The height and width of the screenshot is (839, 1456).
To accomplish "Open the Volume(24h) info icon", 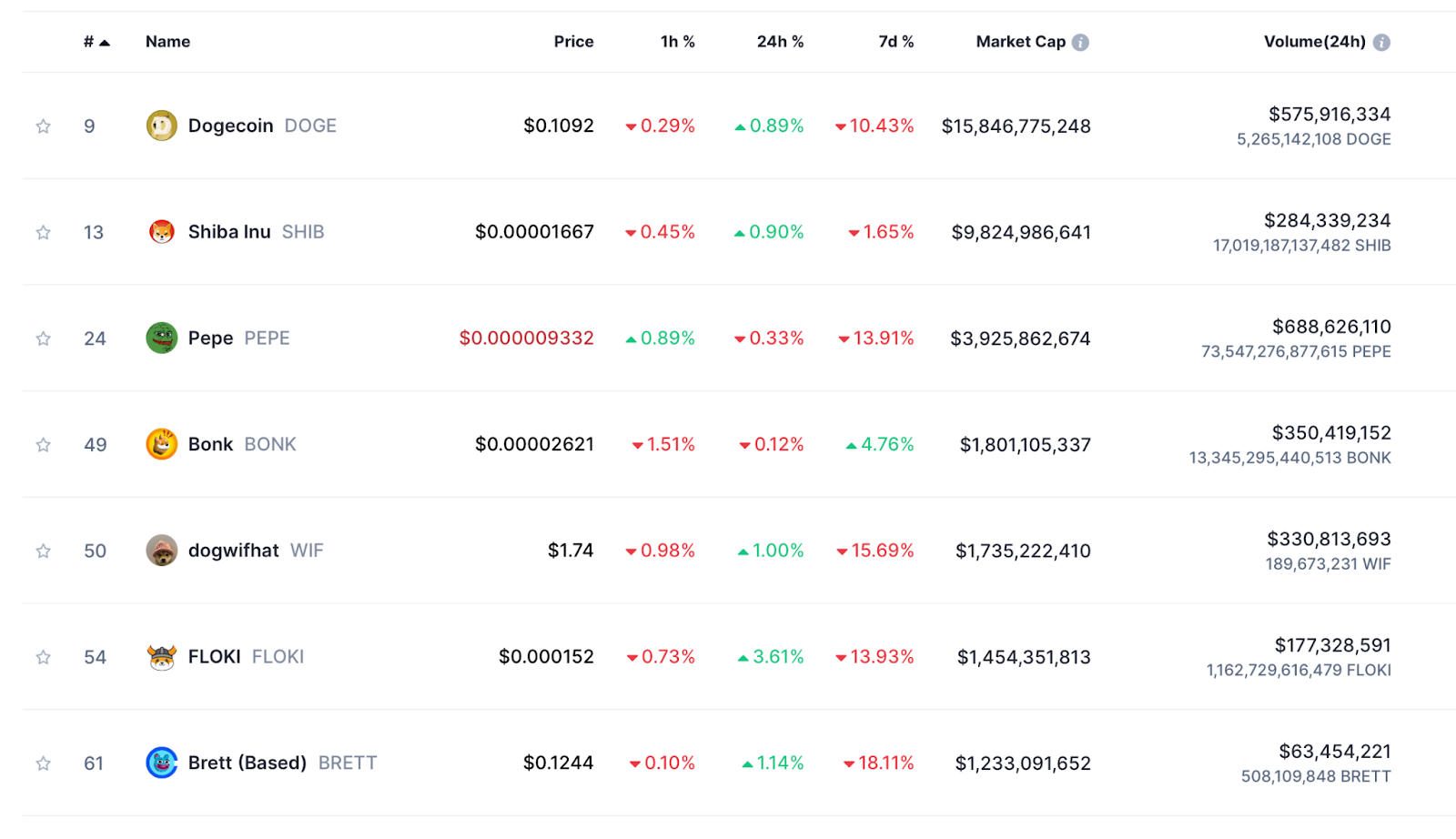I will (1381, 42).
